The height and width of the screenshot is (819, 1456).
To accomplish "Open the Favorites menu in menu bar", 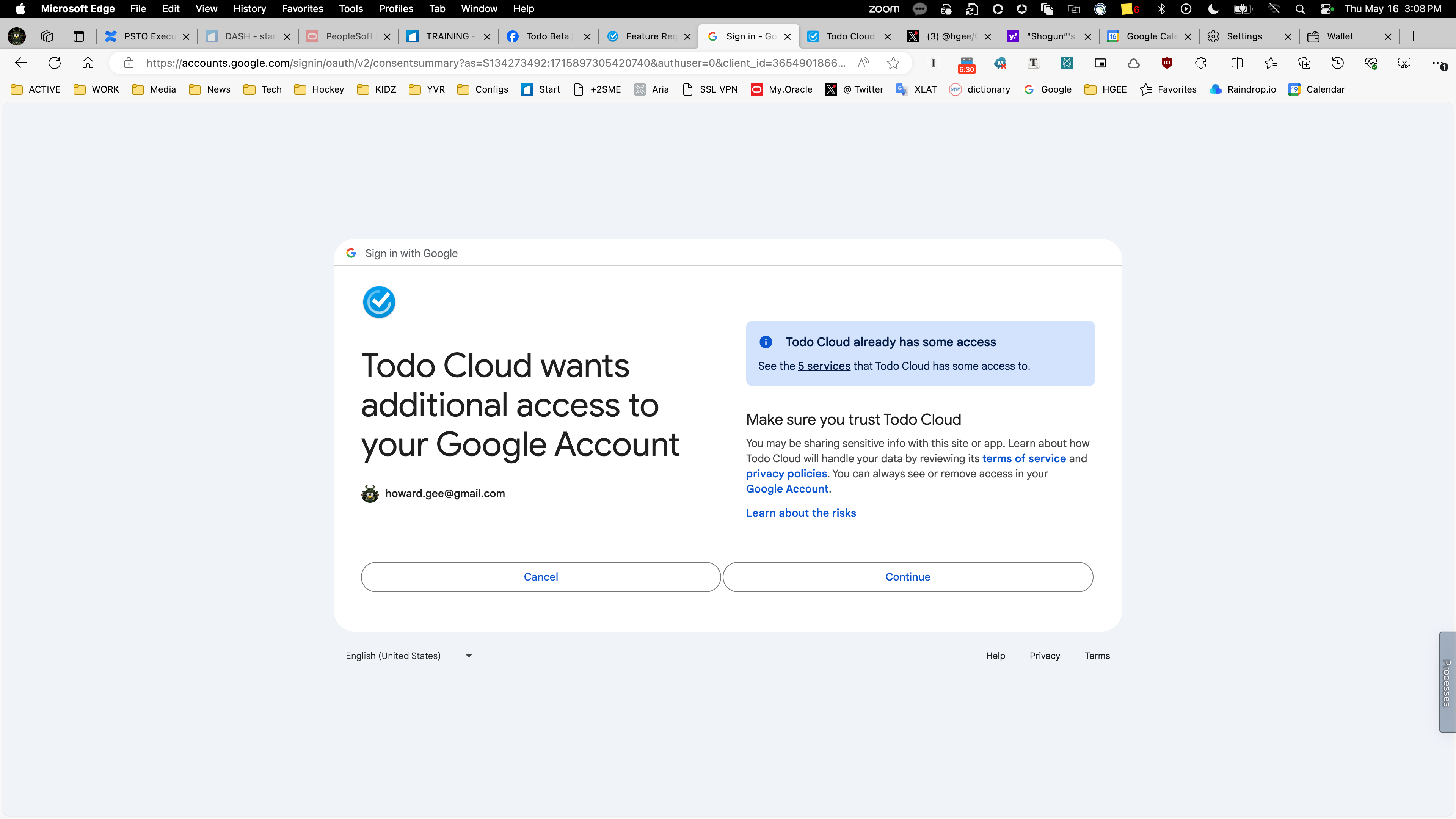I will [303, 8].
